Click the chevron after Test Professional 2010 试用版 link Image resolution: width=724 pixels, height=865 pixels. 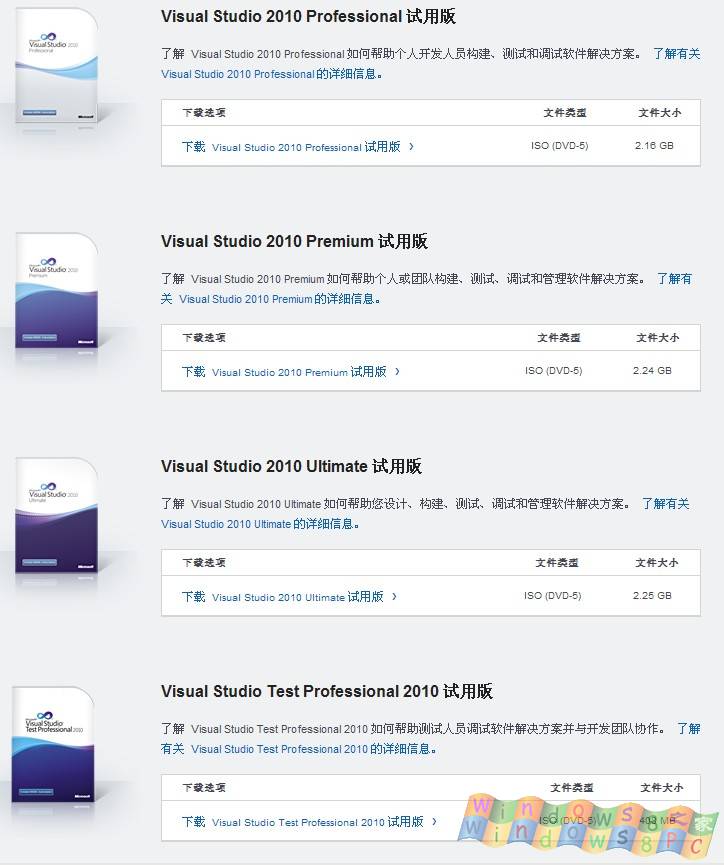point(434,822)
